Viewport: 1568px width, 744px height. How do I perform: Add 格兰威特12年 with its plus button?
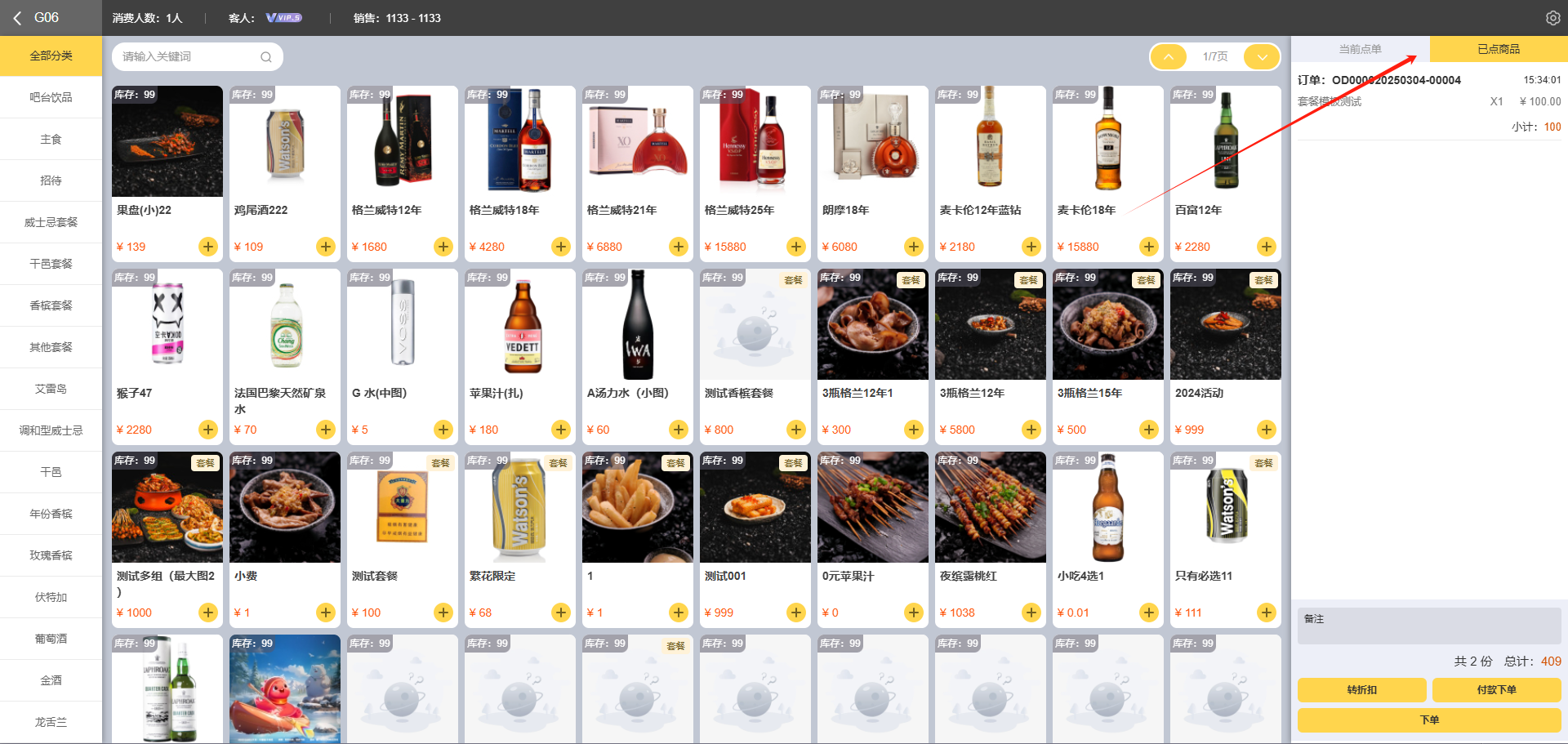[x=443, y=247]
